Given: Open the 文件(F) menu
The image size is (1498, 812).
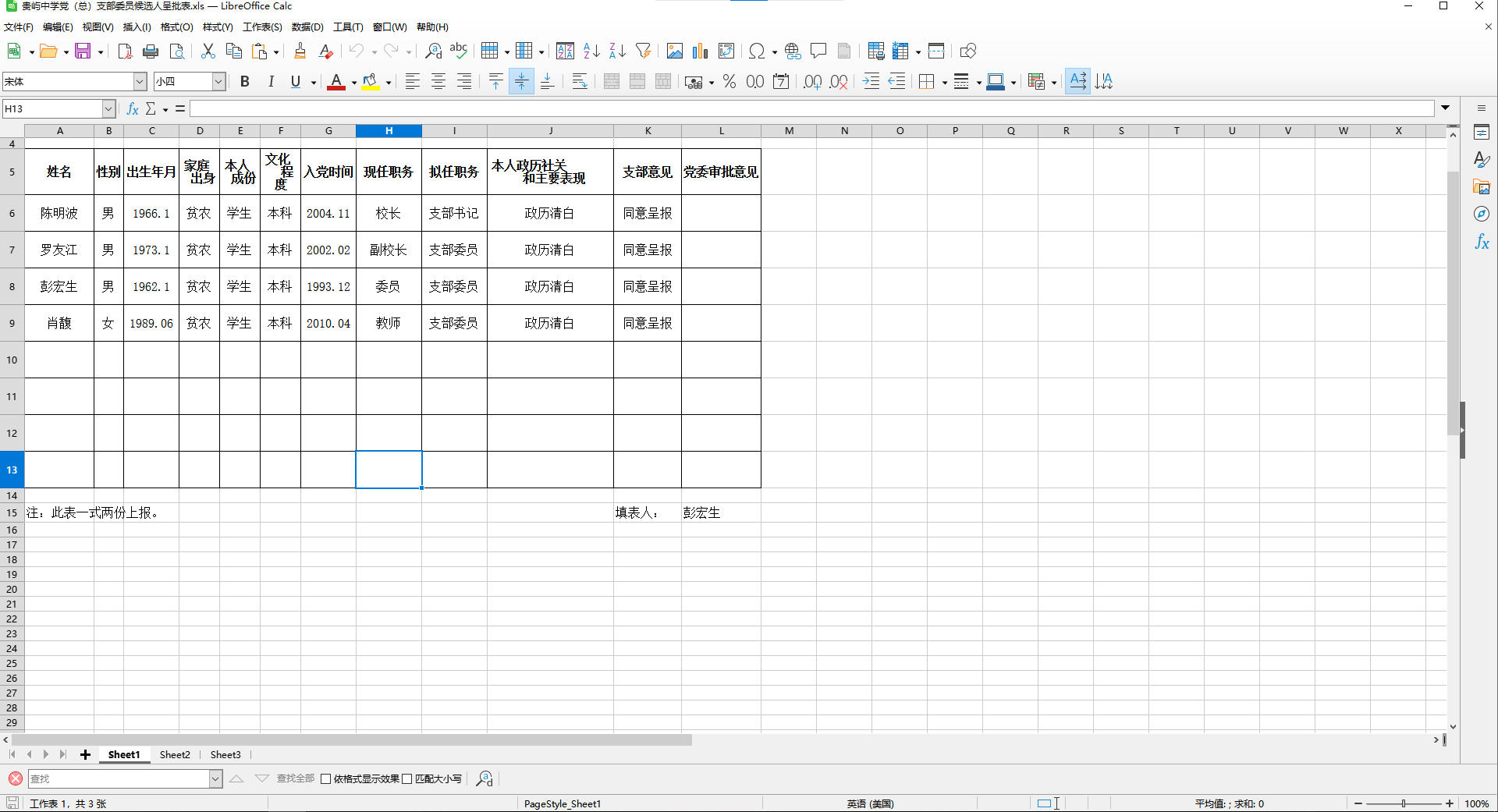Looking at the screenshot, I should (19, 27).
